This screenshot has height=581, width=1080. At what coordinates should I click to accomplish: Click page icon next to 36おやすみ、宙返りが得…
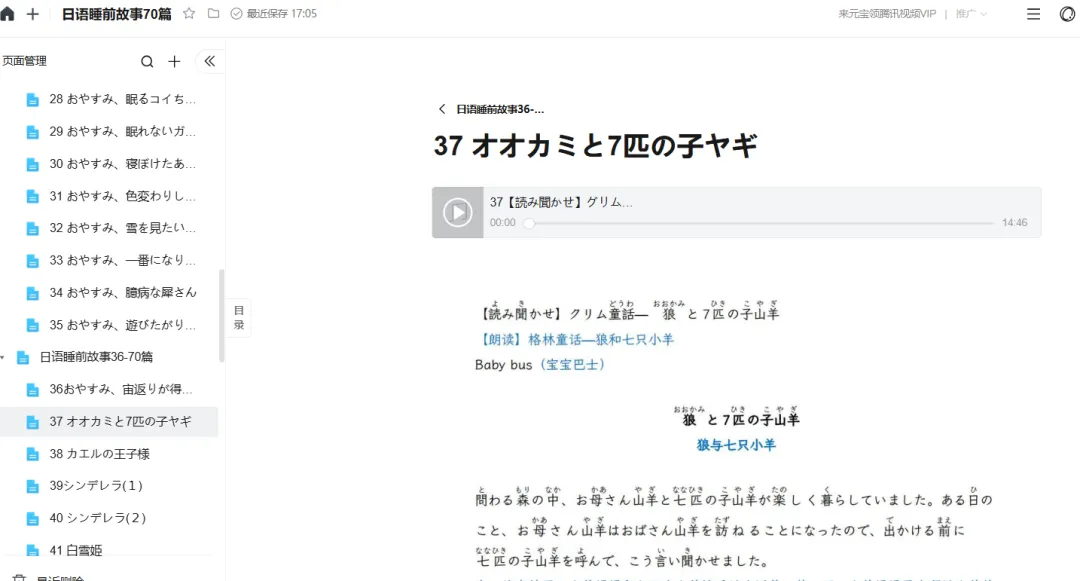32,390
